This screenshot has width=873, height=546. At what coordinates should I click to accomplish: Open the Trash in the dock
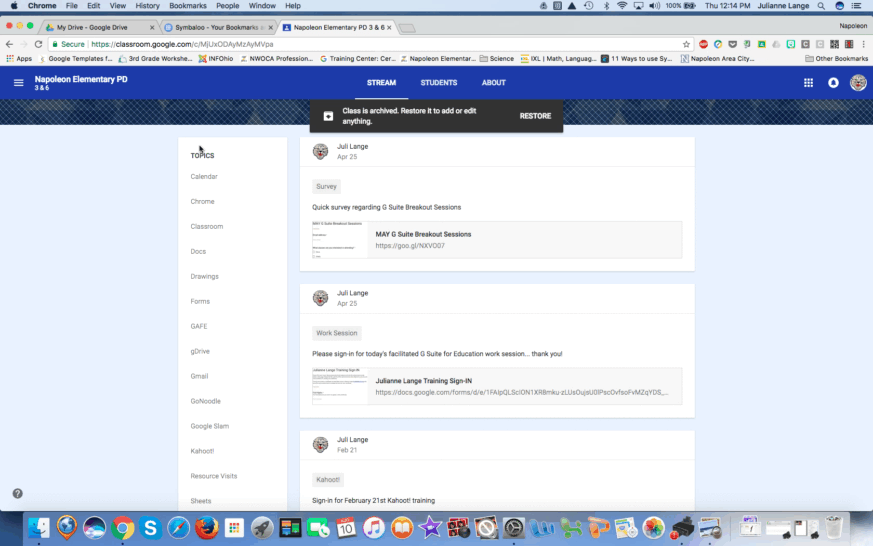pyautogui.click(x=833, y=527)
